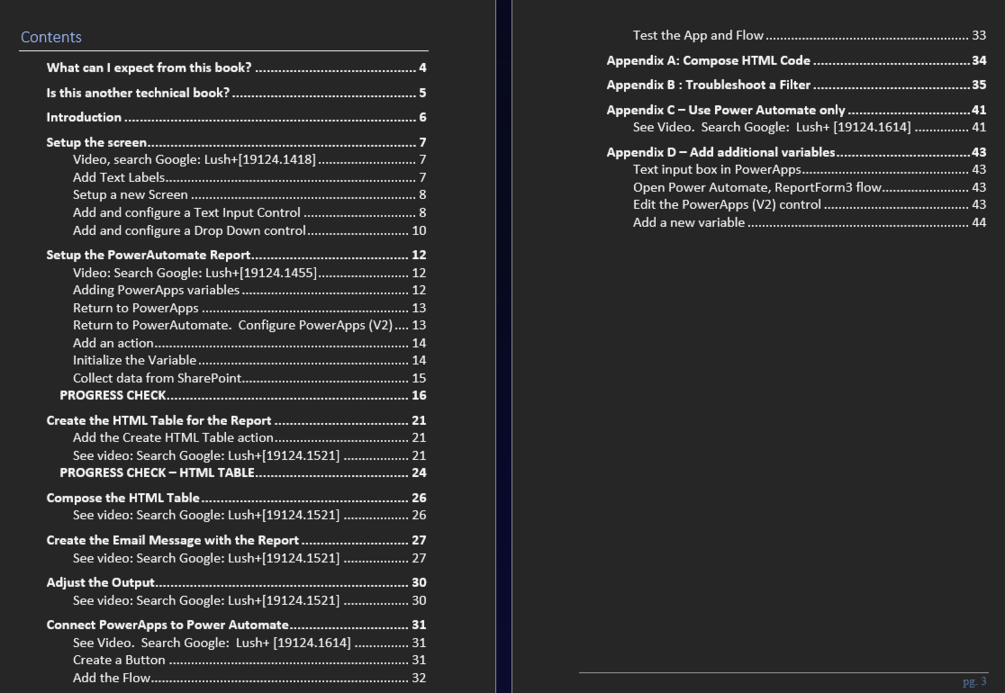
Task: Jump to the Introduction contents entry
Action: click(x=236, y=117)
